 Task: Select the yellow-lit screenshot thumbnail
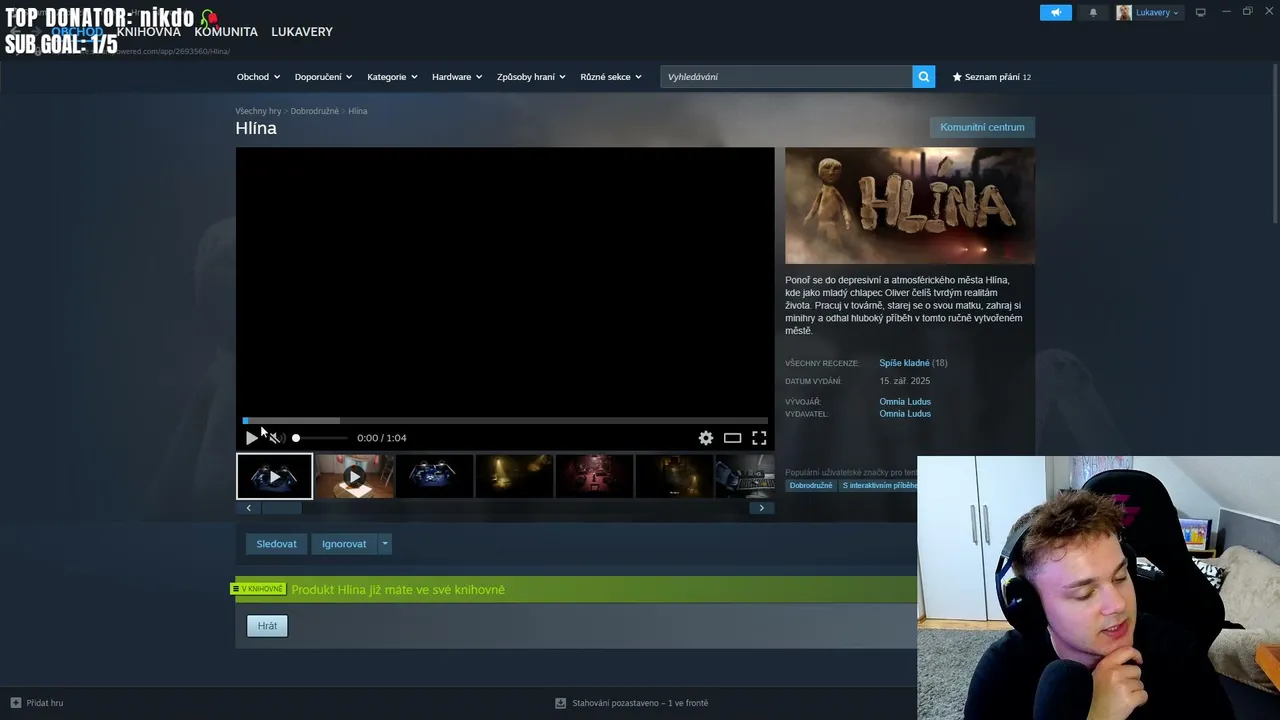[515, 476]
